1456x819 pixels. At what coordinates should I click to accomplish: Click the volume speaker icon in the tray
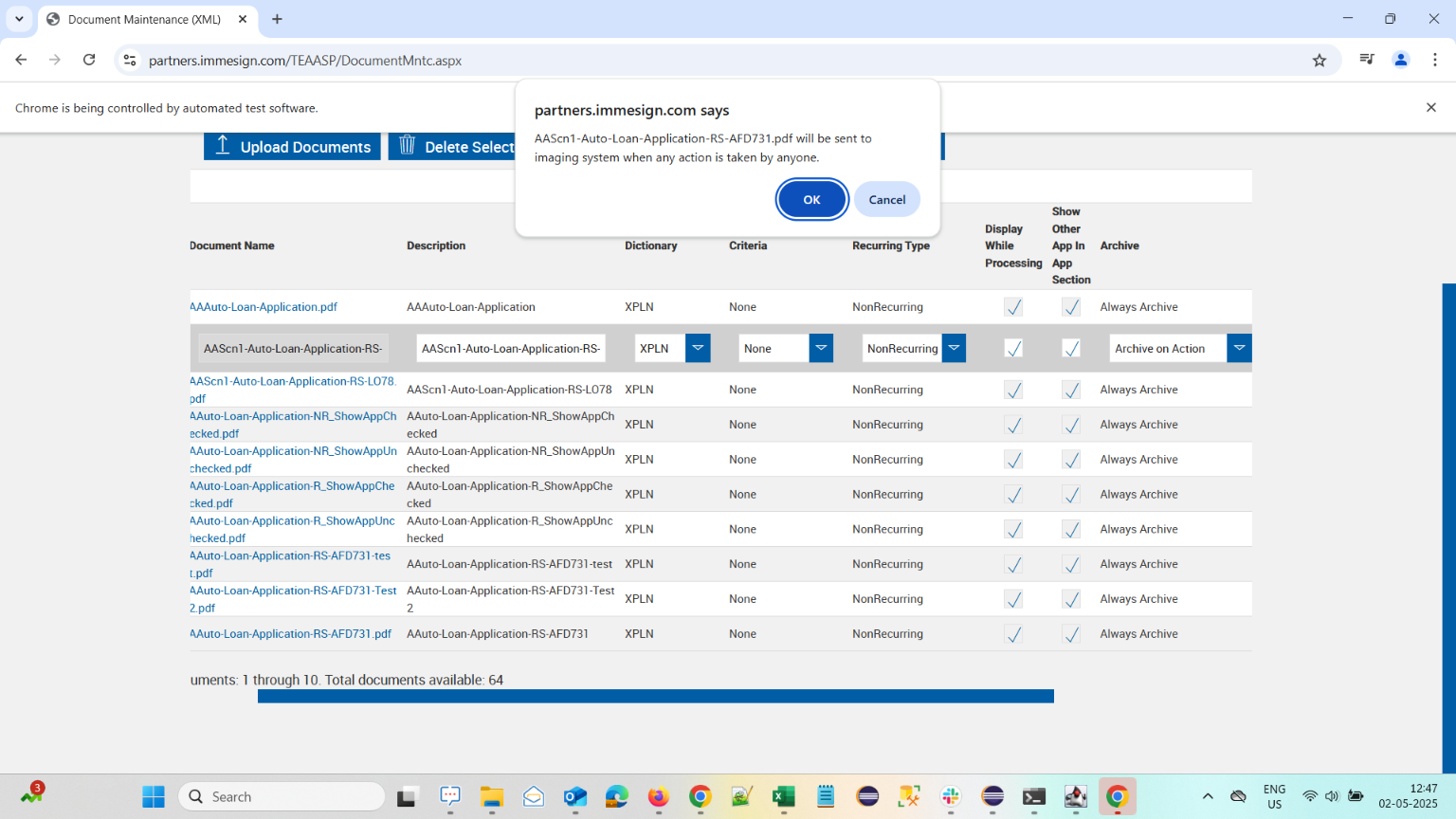(x=1332, y=796)
